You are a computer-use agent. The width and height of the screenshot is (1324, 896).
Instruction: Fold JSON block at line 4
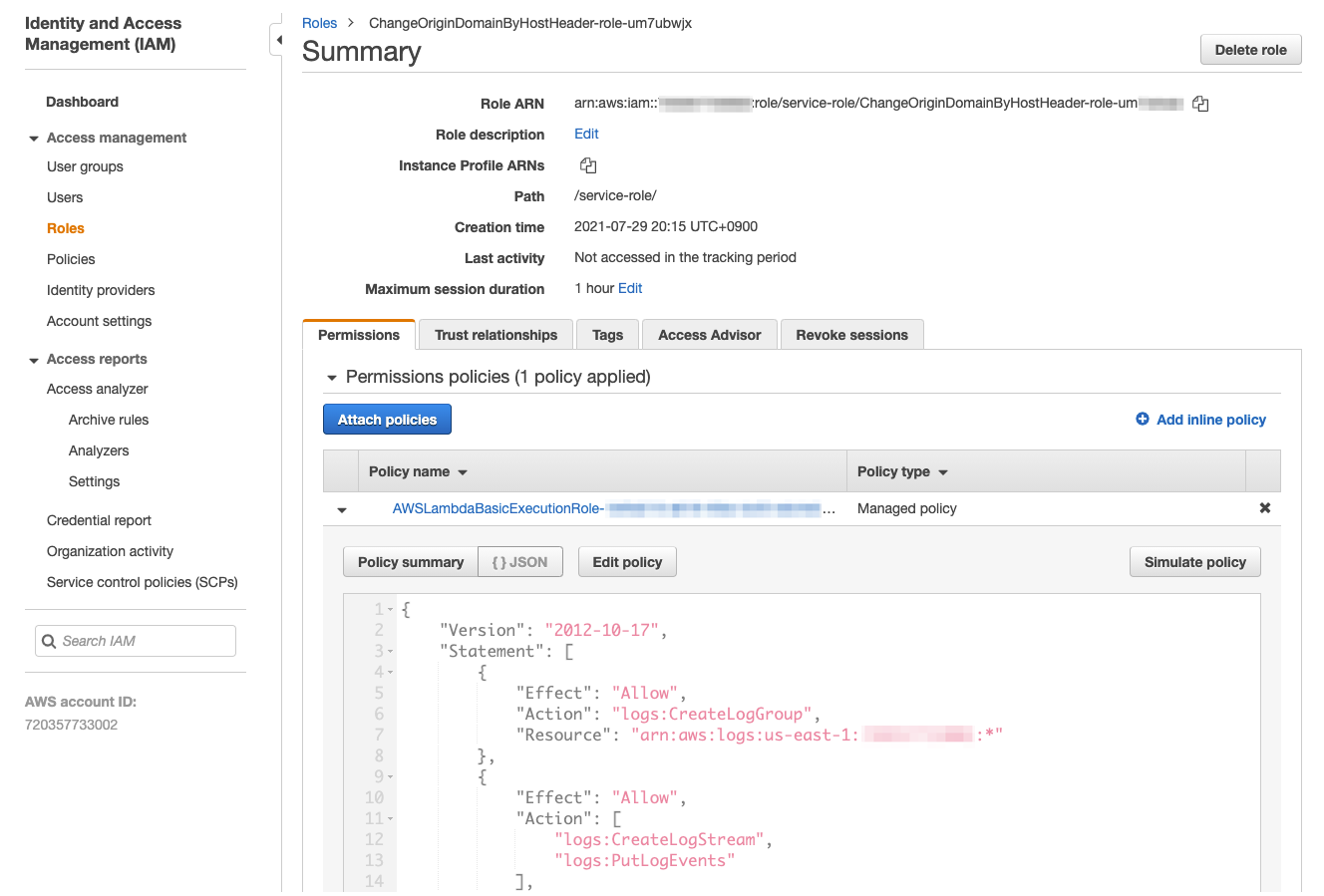[x=391, y=672]
